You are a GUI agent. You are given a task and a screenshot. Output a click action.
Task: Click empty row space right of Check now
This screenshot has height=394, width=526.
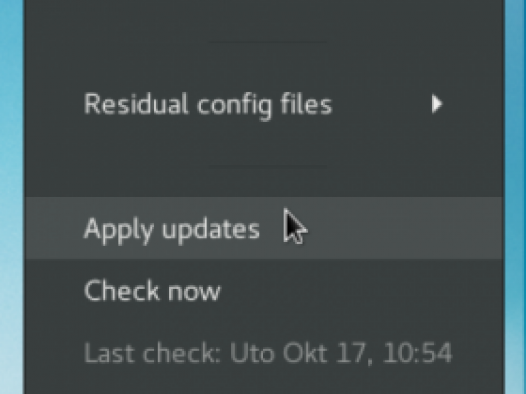point(362,290)
